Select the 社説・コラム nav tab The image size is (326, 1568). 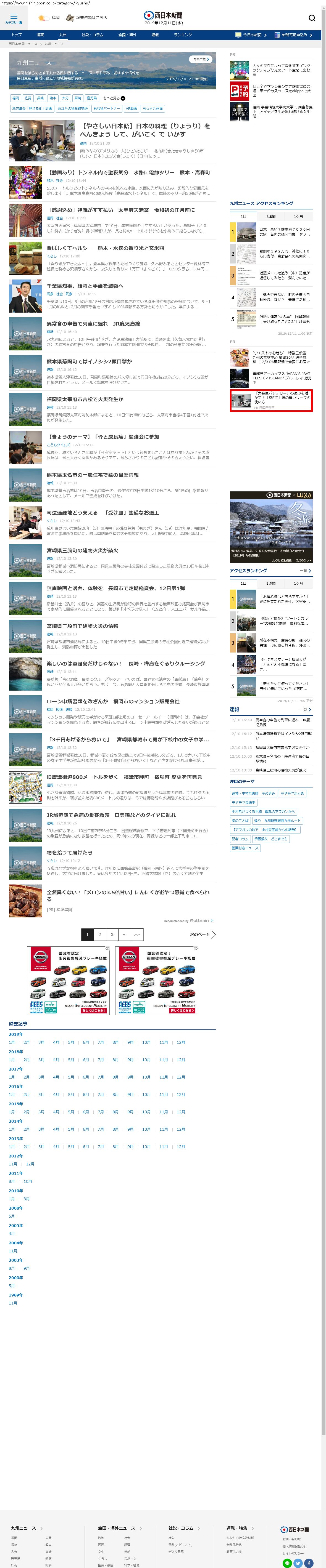(x=93, y=35)
